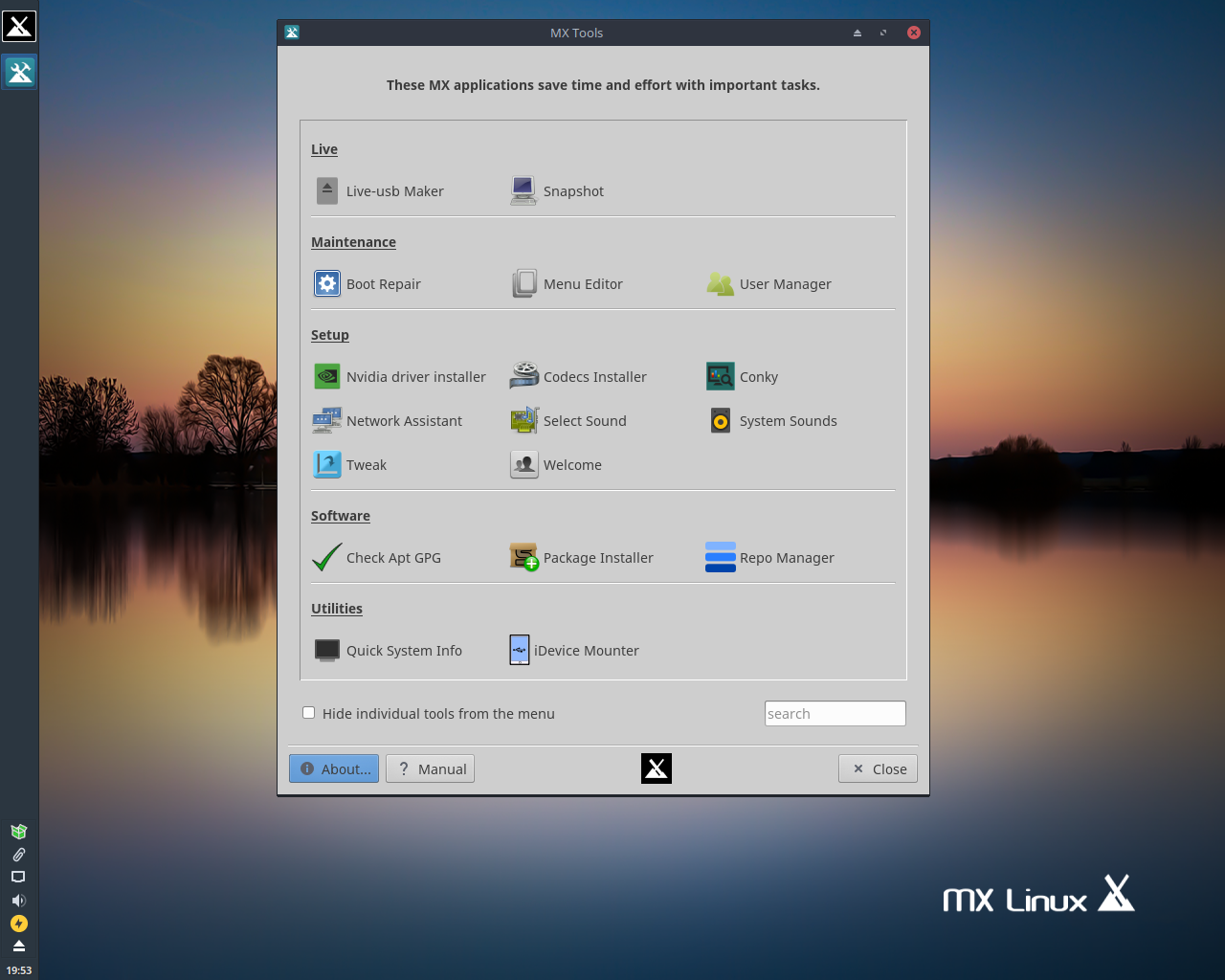Launch Package Installer icon
This screenshot has width=1225, height=980.
523,558
